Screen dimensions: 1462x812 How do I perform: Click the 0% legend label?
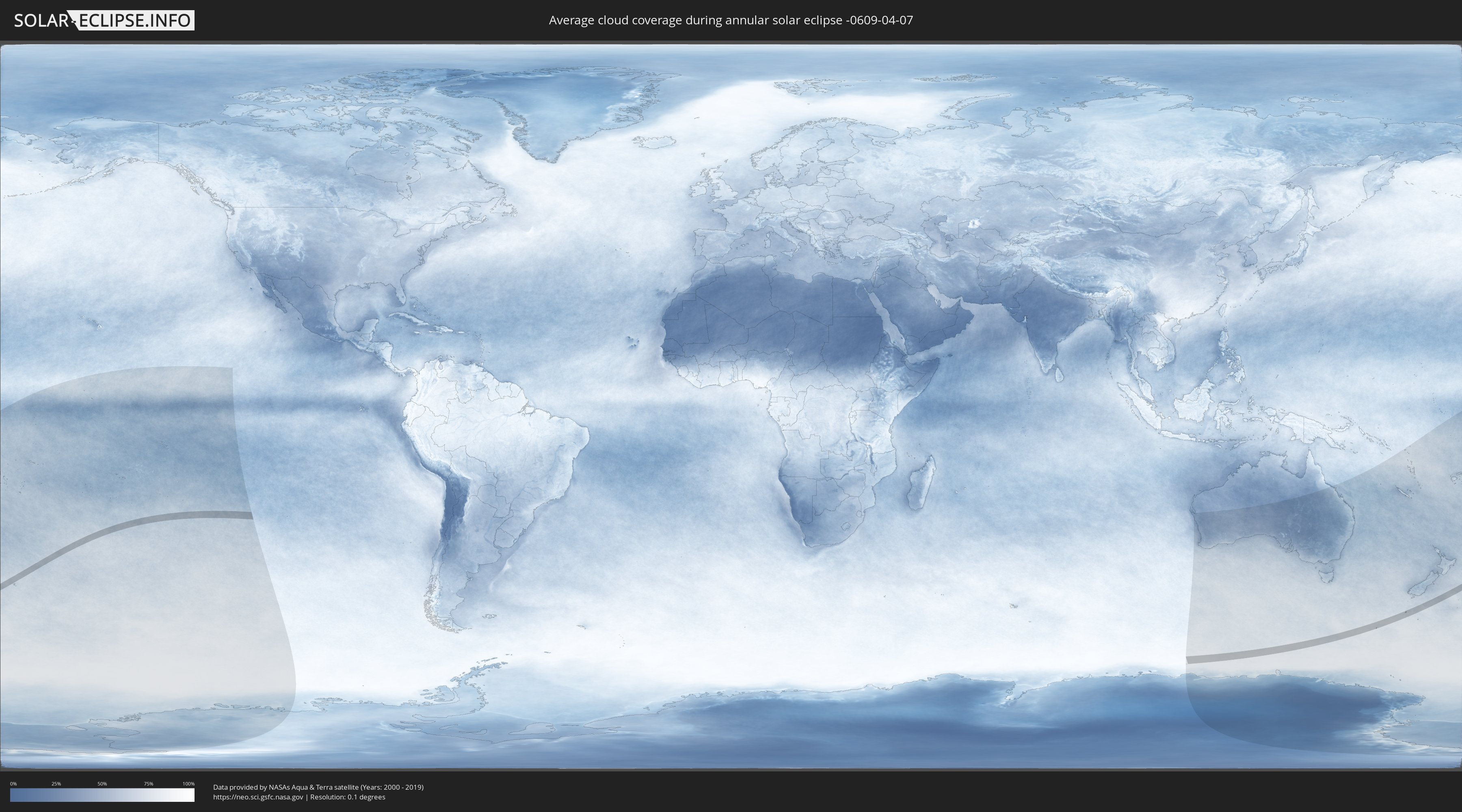(x=13, y=784)
